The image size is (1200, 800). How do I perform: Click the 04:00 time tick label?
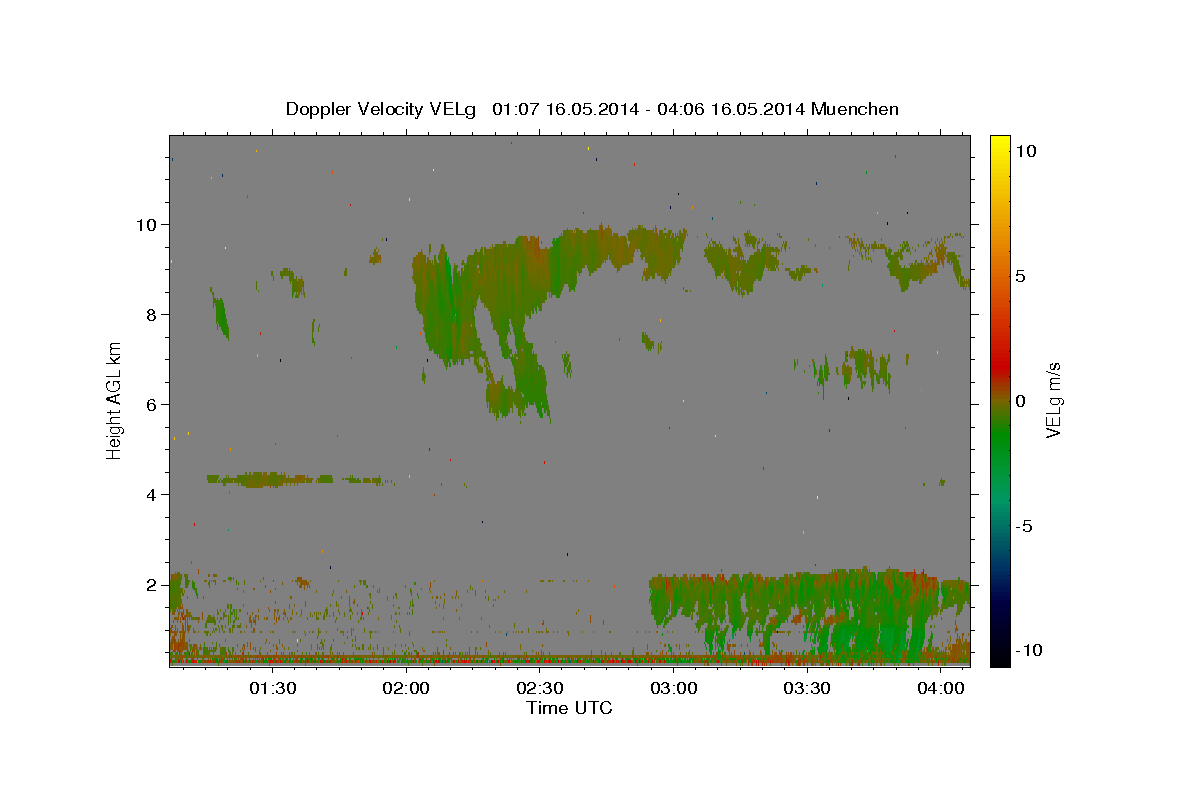[x=941, y=689]
